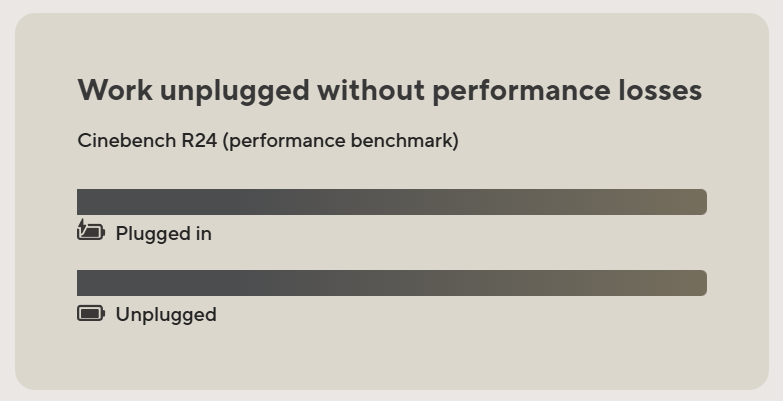
Task: Click the Unplugged performance bar
Action: [x=392, y=283]
